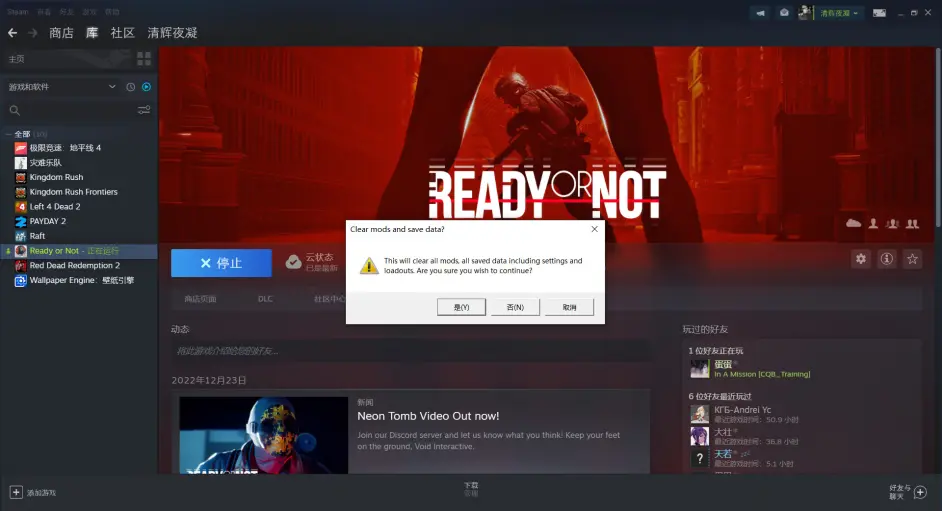Click the co-op feature icon on banner
This screenshot has width=942, height=511.
[x=913, y=223]
